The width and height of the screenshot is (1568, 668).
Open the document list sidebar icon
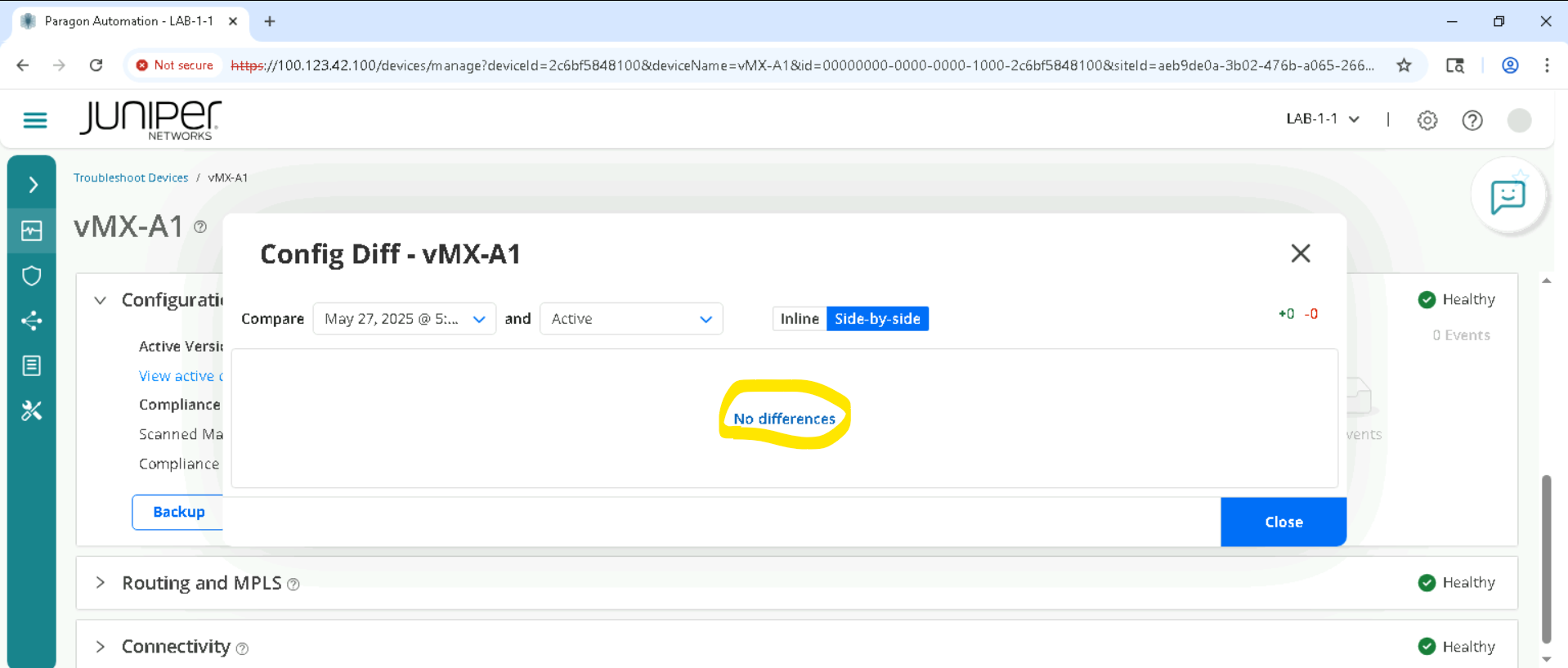32,365
